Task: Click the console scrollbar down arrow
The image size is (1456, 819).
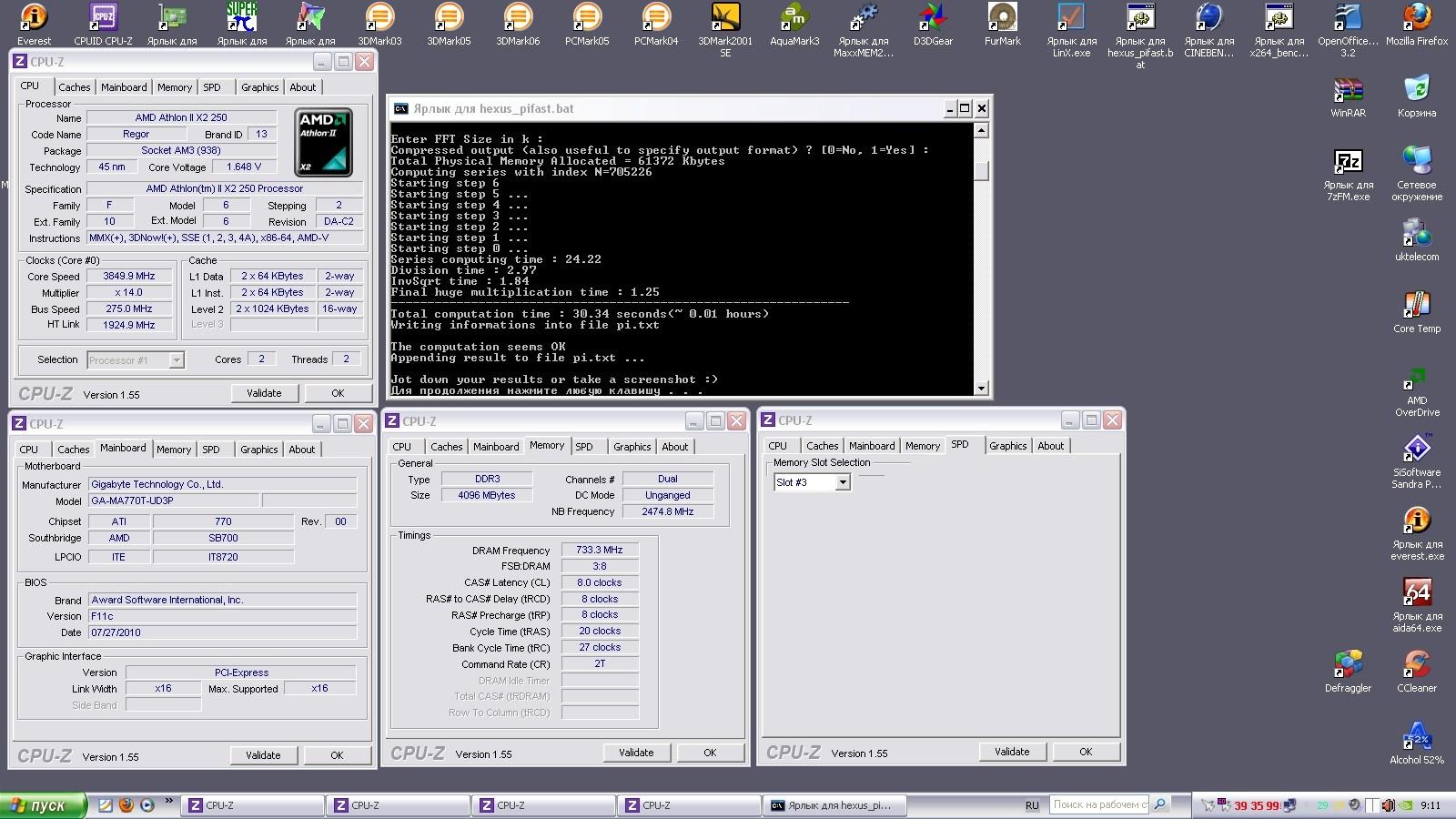Action: 981,389
